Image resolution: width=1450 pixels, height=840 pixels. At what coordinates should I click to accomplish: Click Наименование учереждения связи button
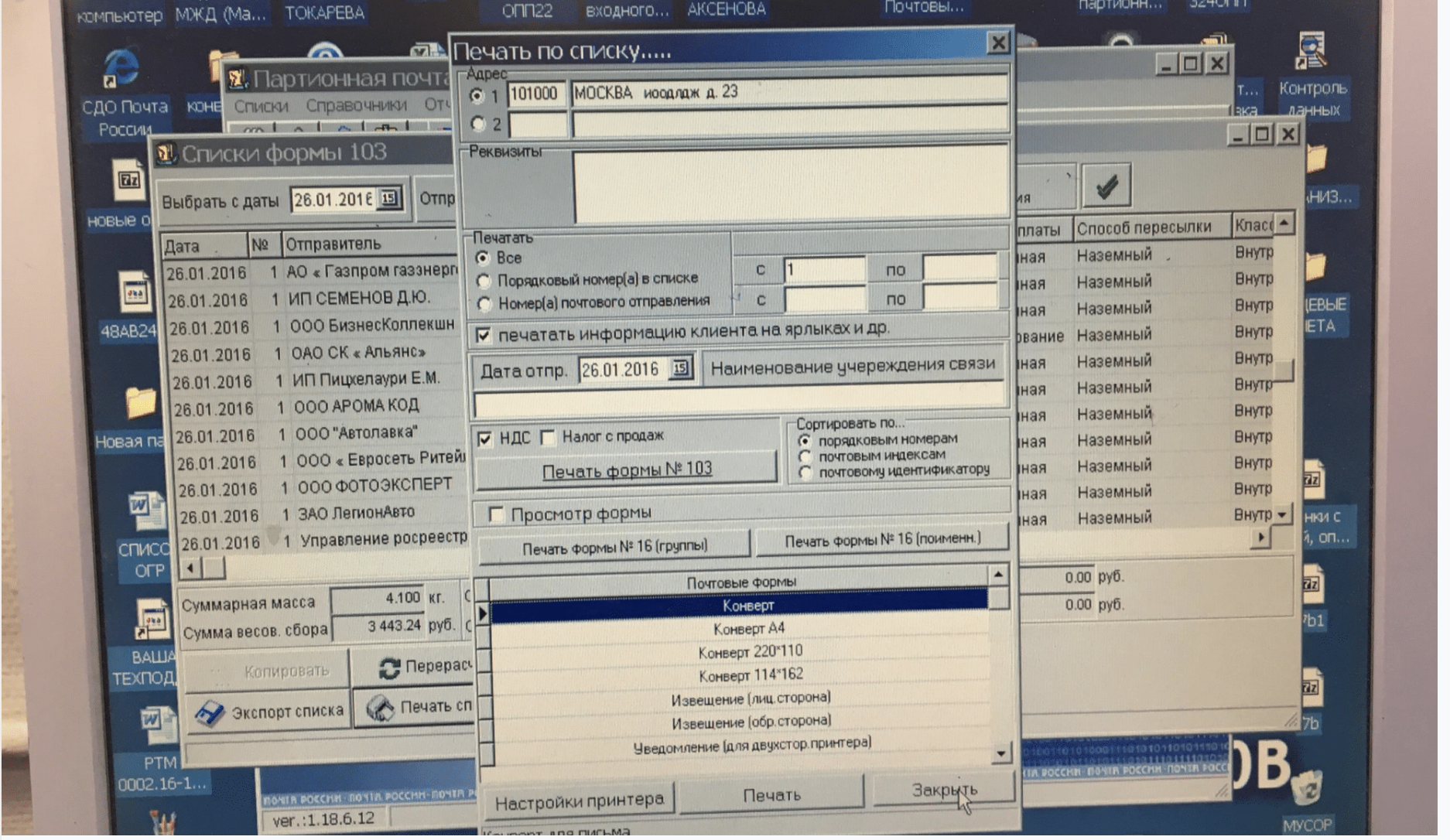pyautogui.click(x=853, y=366)
